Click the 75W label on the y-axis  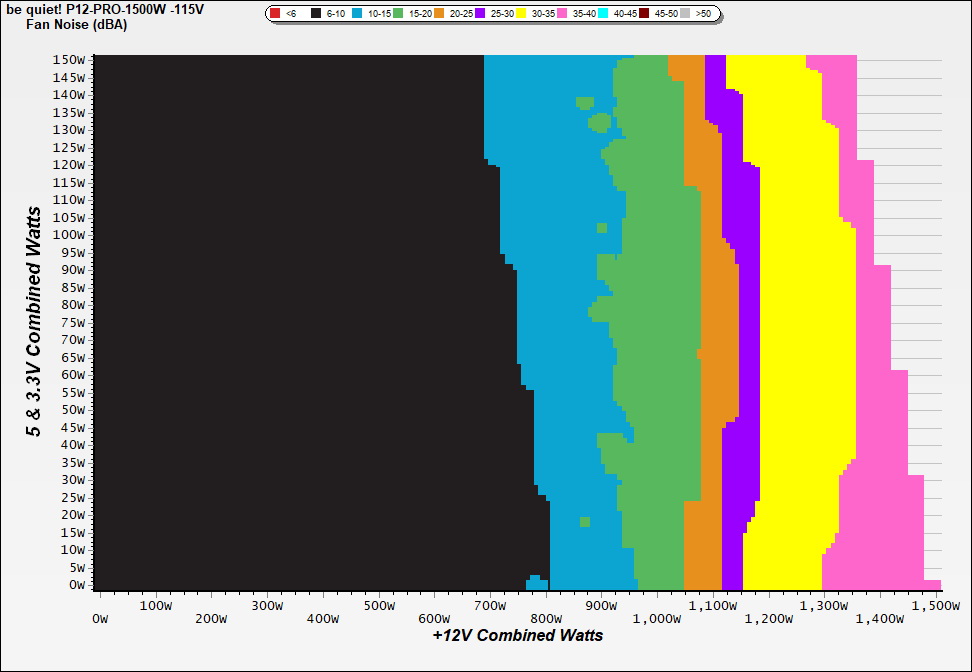pos(72,322)
